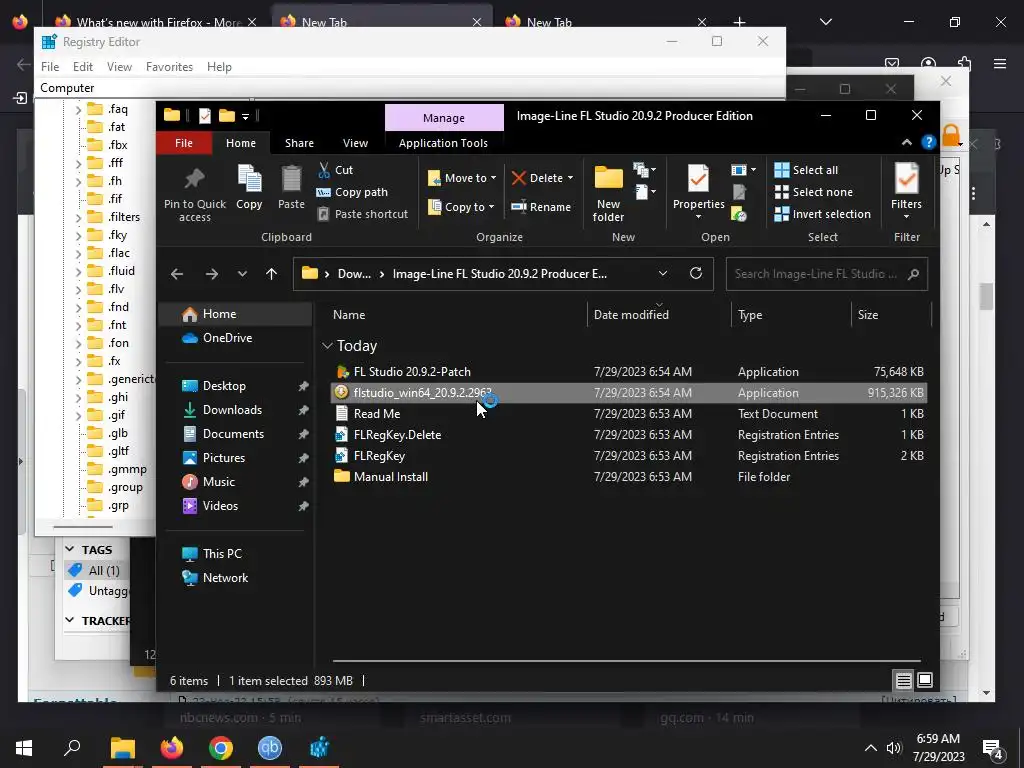Open the Move to dropdown

point(462,178)
